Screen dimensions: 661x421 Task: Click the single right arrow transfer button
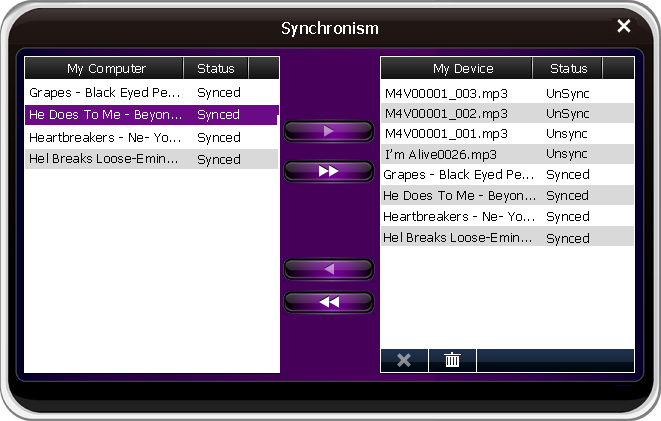[x=329, y=131]
